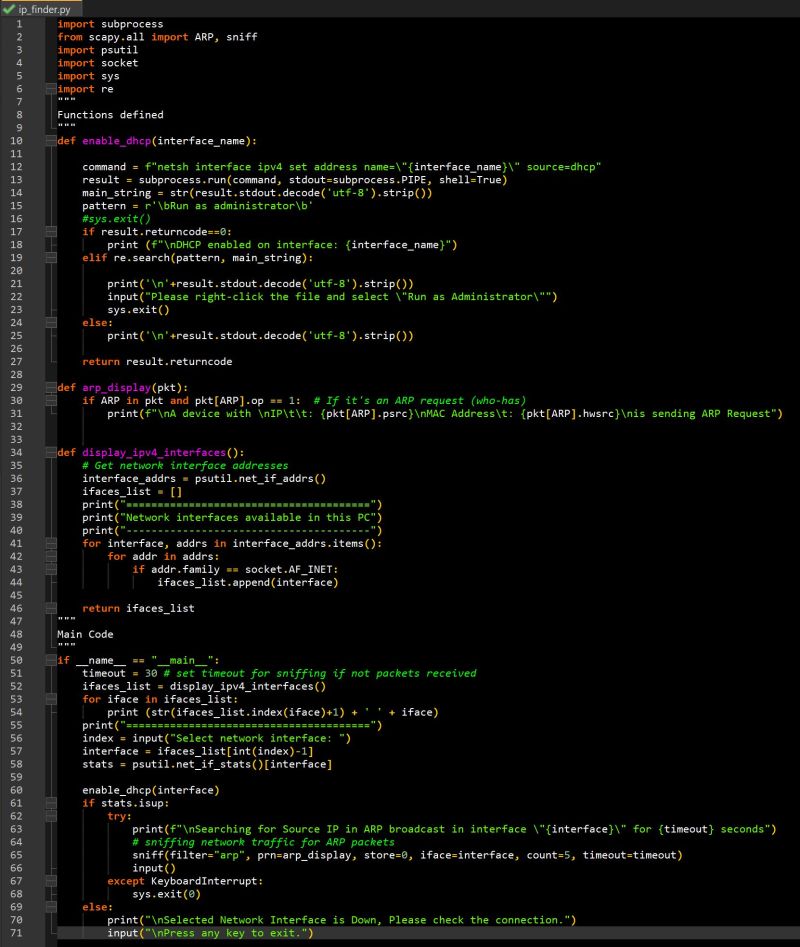Click 'Select network interface:' prompt string
Screen dimensions: 800x947
point(254,738)
